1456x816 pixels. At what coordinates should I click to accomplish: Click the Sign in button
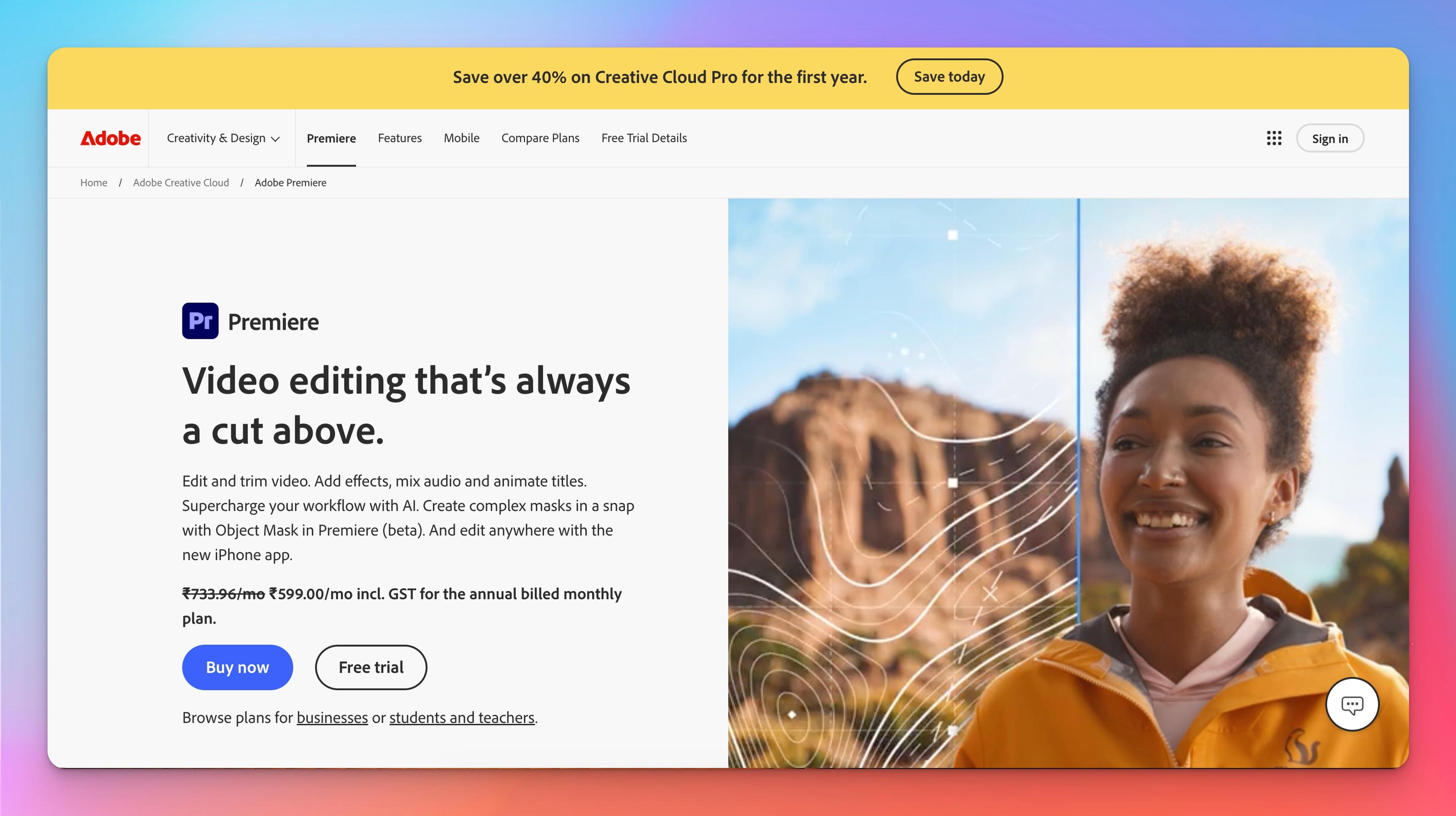pos(1330,138)
